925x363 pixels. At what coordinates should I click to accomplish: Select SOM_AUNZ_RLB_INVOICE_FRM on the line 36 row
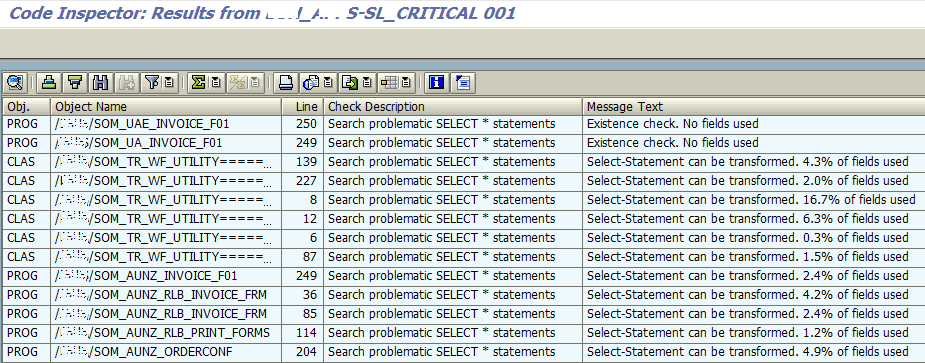pyautogui.click(x=160, y=295)
